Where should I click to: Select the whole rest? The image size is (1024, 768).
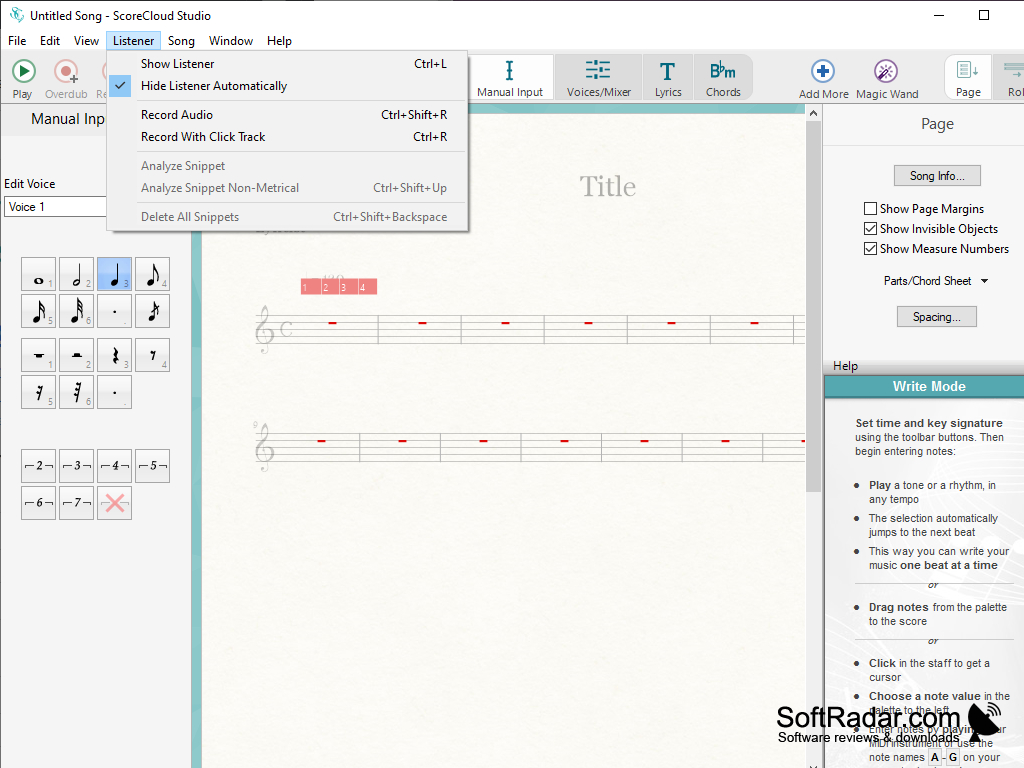pos(39,355)
